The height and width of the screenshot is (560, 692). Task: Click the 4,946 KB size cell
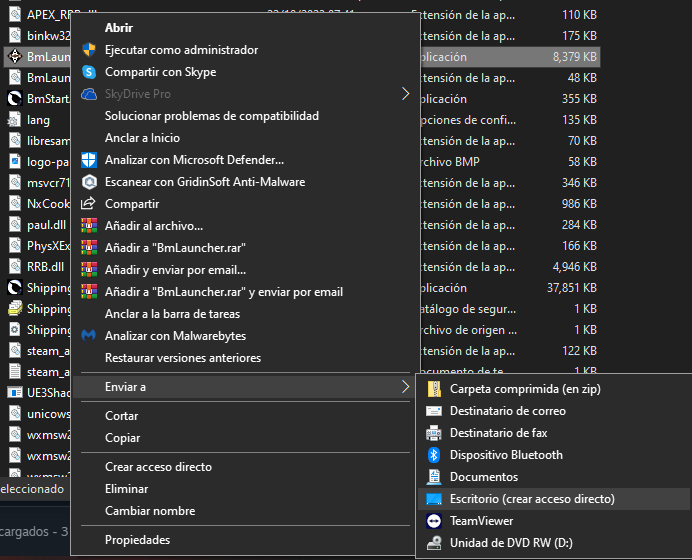tap(575, 267)
